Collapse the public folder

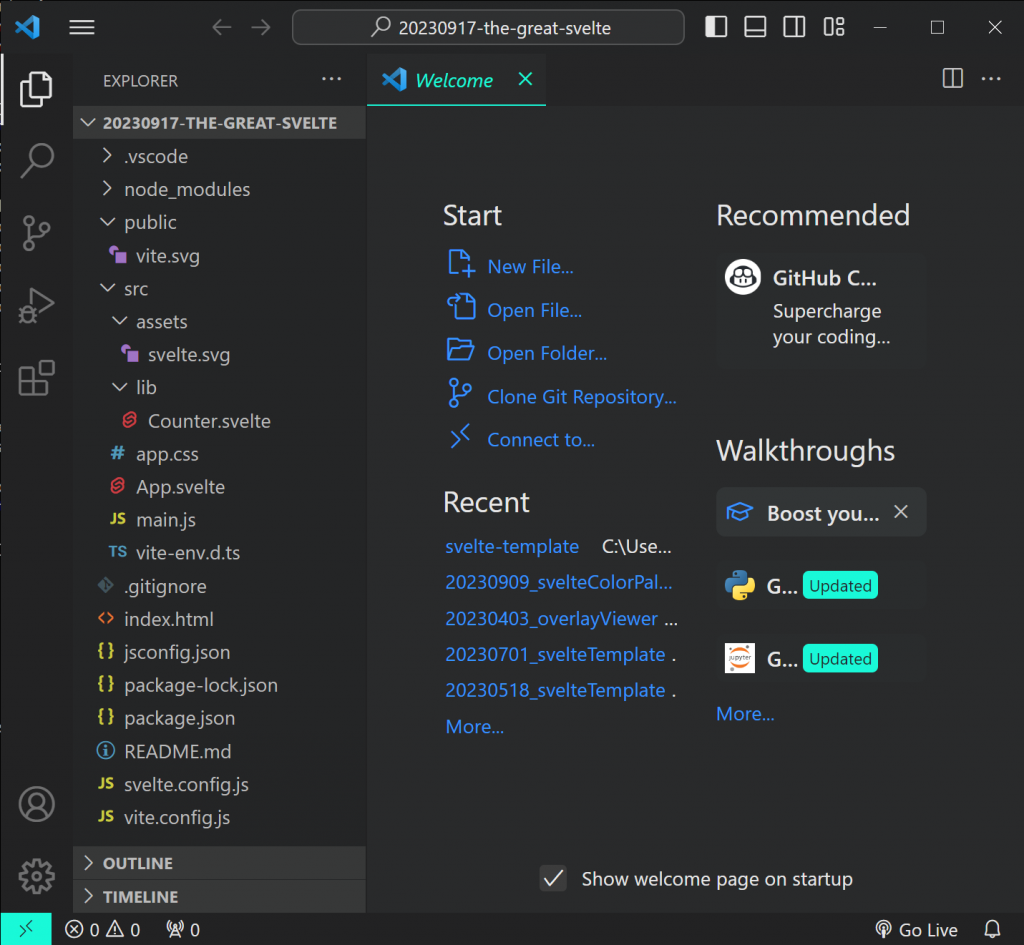coord(219,222)
